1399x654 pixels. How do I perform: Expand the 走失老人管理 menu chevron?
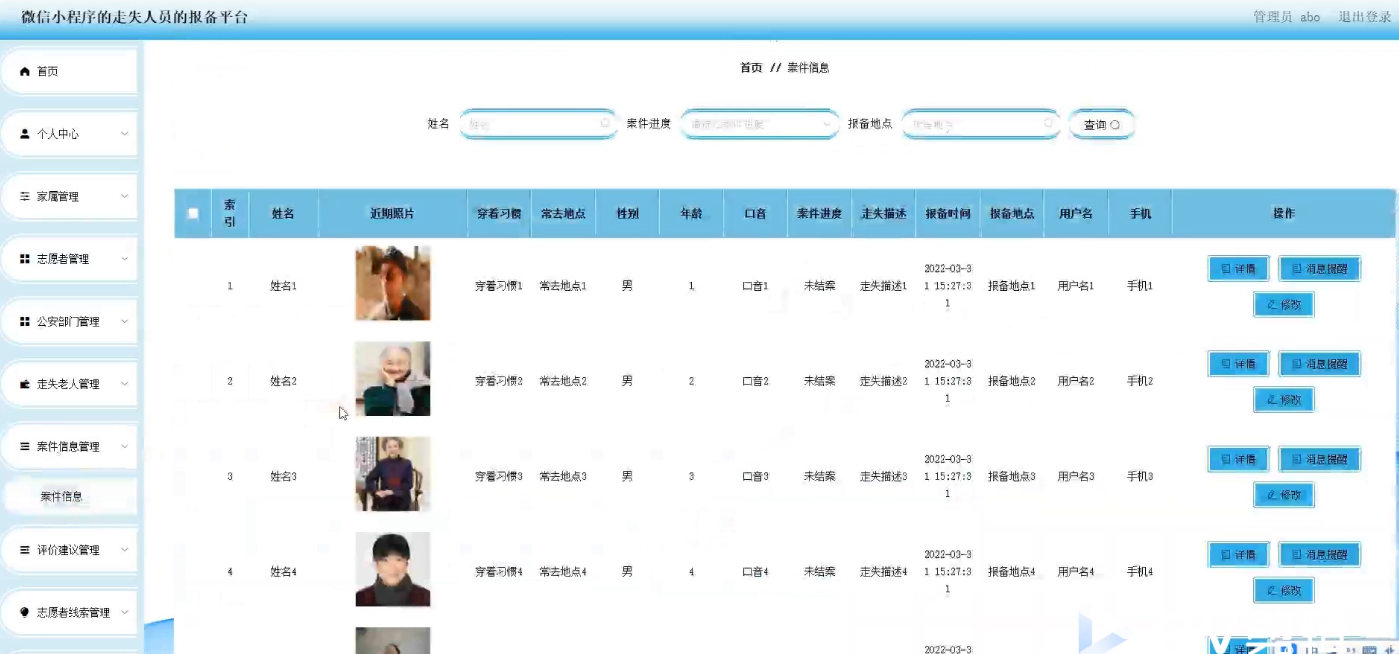coord(125,384)
